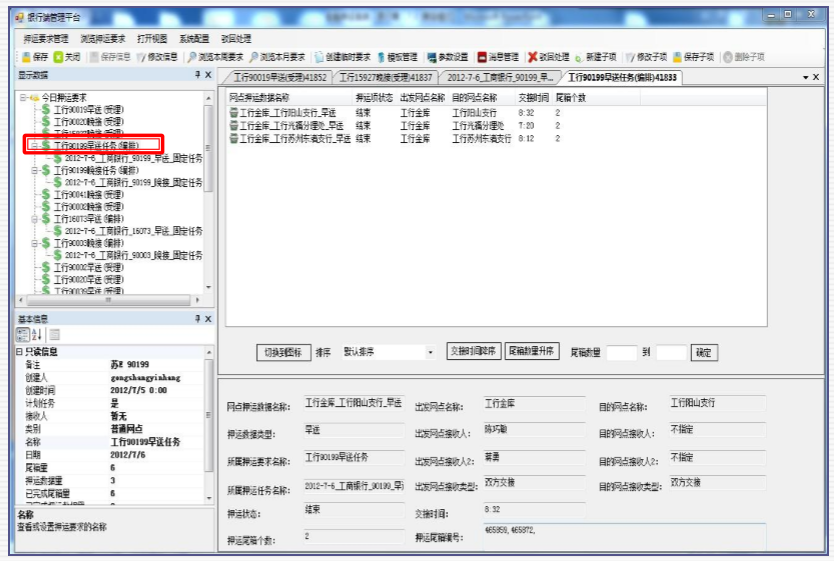Open 消息管理 from the toolbar
Screen dimensions: 834x561
(x=498, y=57)
